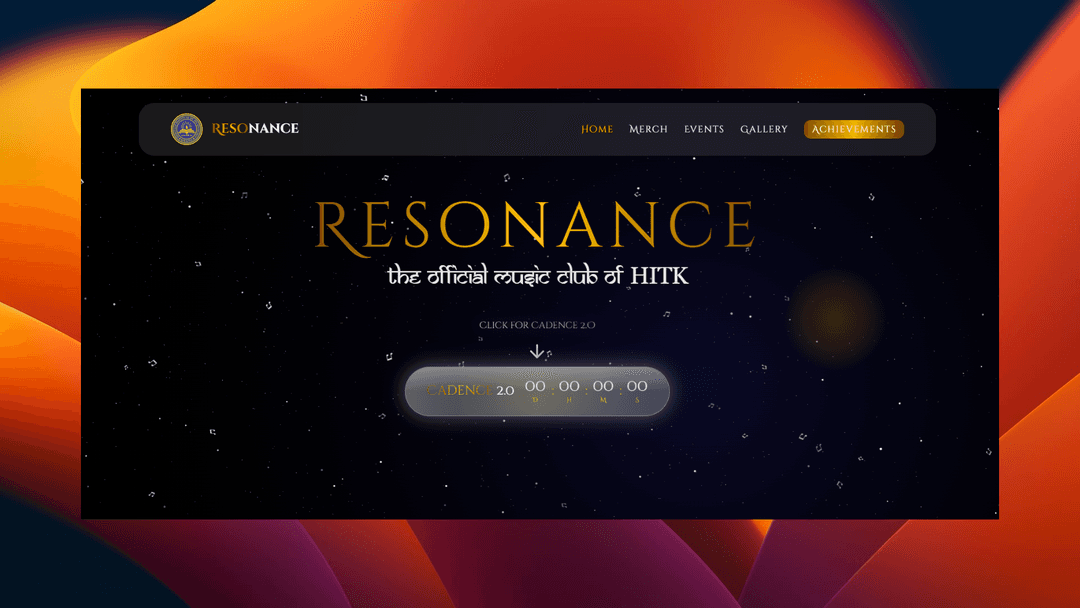Click the HITK college emblem logo
The height and width of the screenshot is (608, 1080).
coord(186,128)
